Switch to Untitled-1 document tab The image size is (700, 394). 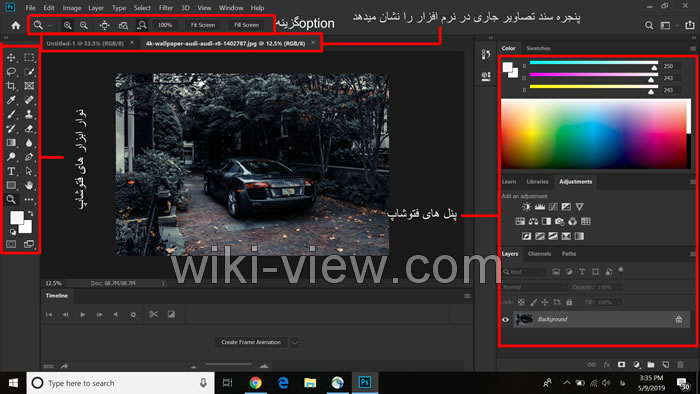pos(85,43)
